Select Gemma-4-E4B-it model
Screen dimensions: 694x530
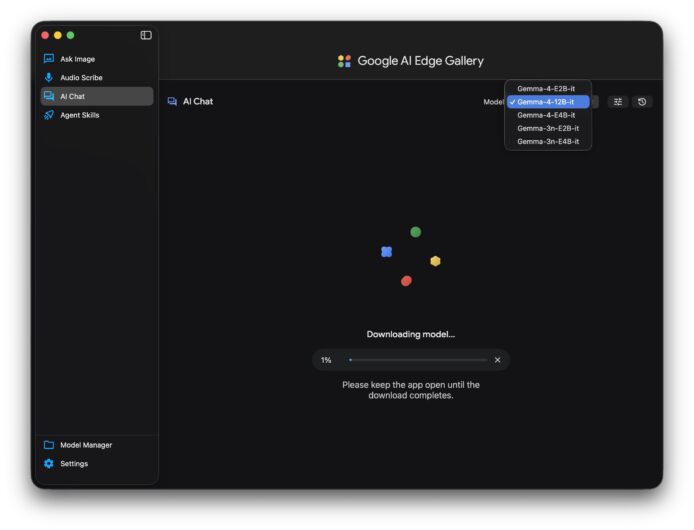pos(548,115)
